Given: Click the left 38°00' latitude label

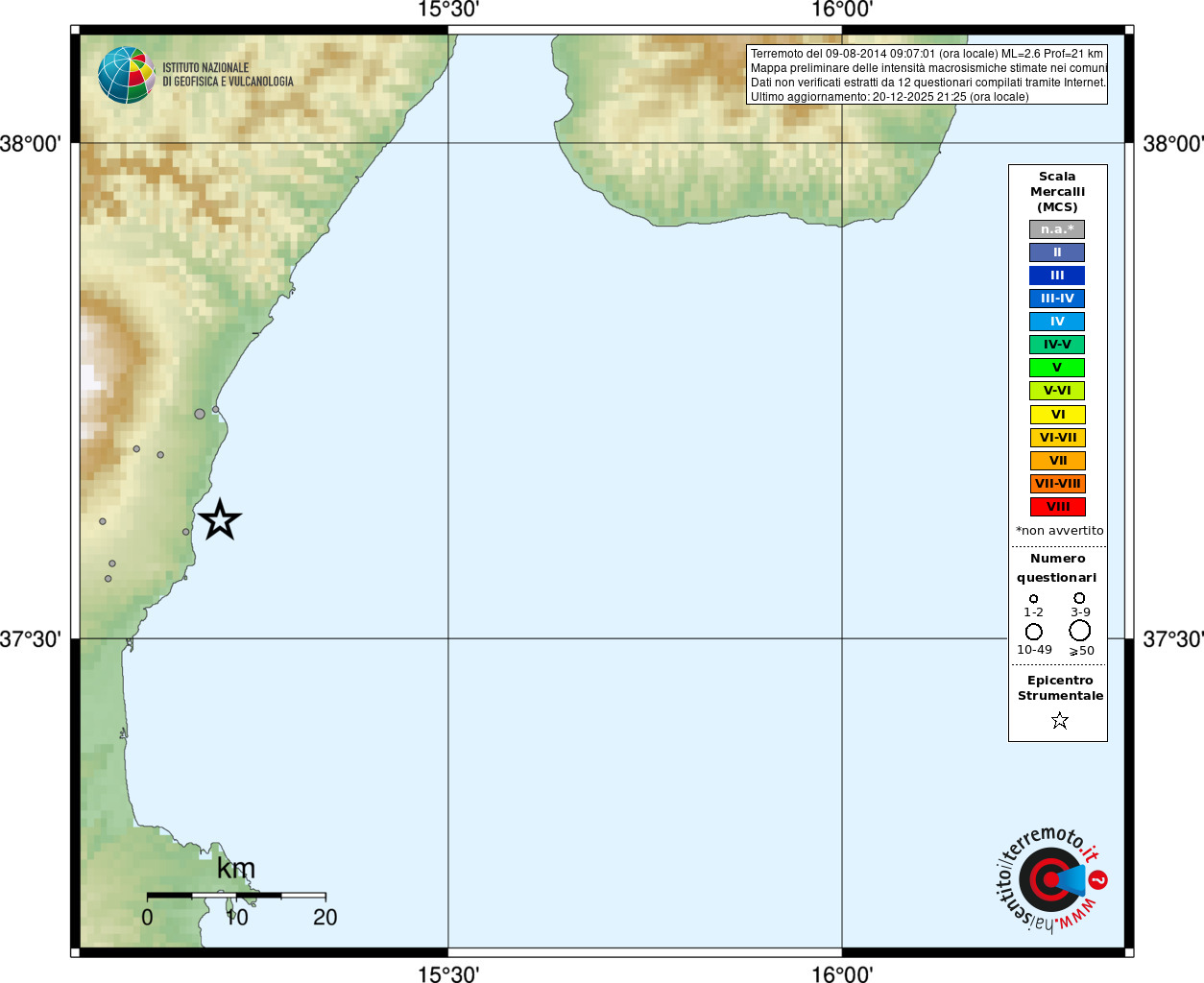Looking at the screenshot, I should coord(31,144).
